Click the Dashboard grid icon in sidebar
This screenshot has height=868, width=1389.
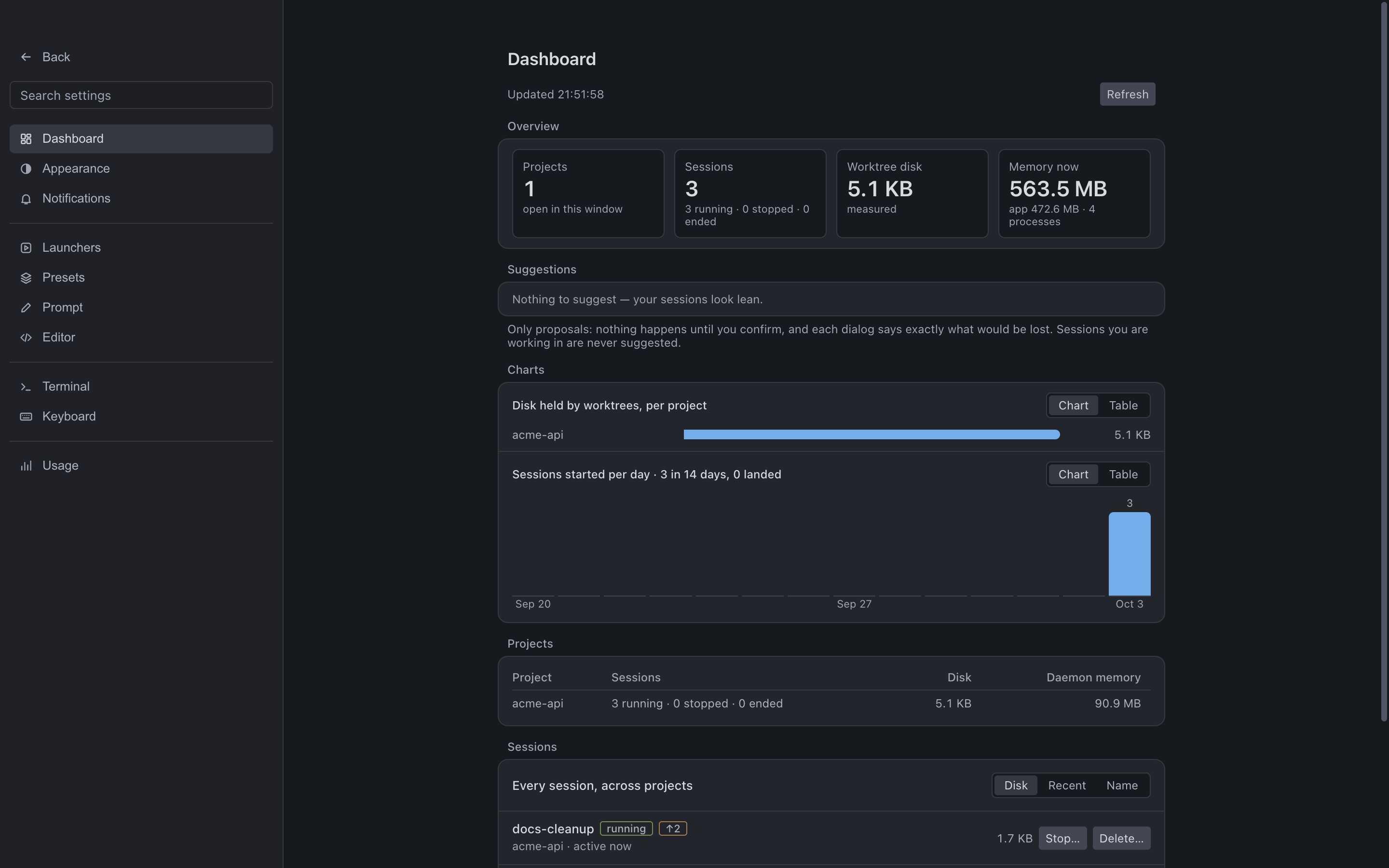[26, 139]
